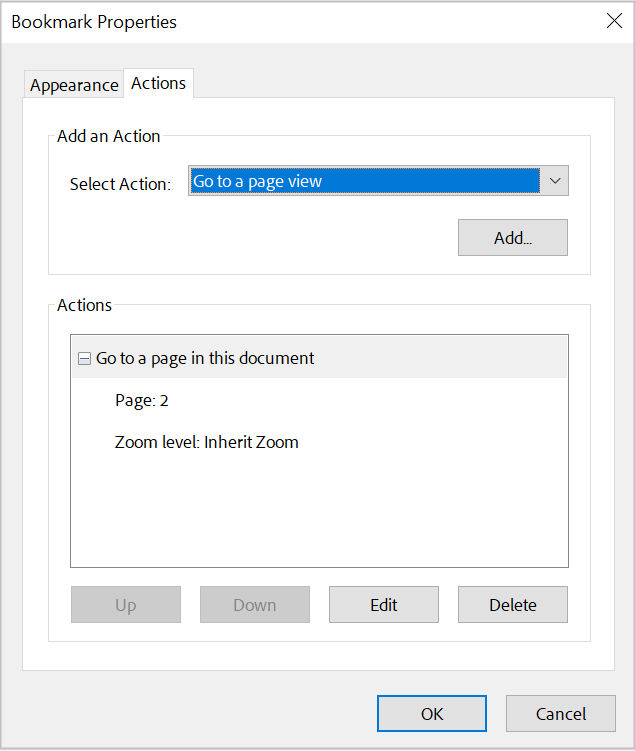Click the Up button
Screen dimensions: 635x751
click(x=126, y=605)
